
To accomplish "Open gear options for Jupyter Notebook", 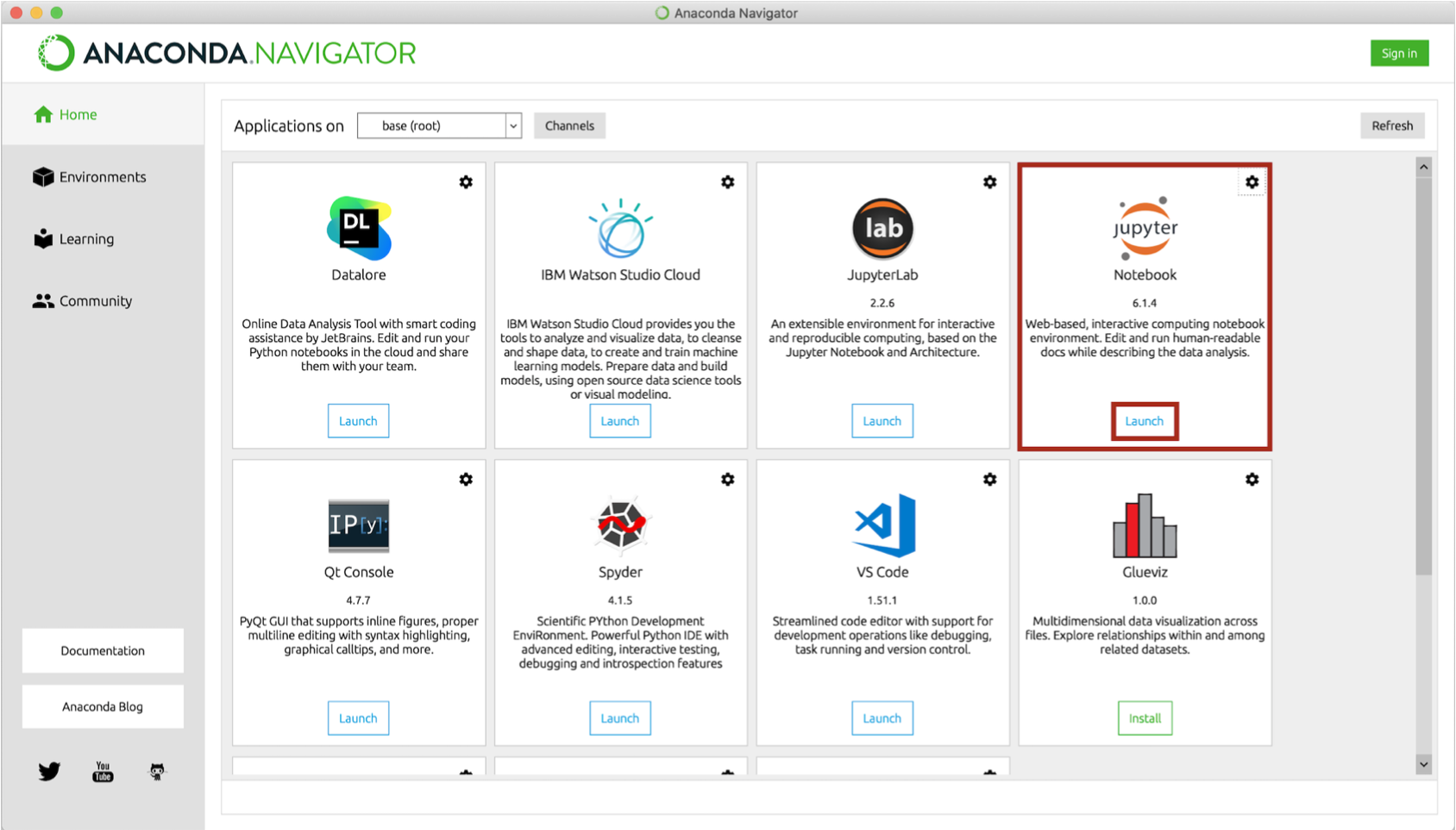I will point(1252,182).
